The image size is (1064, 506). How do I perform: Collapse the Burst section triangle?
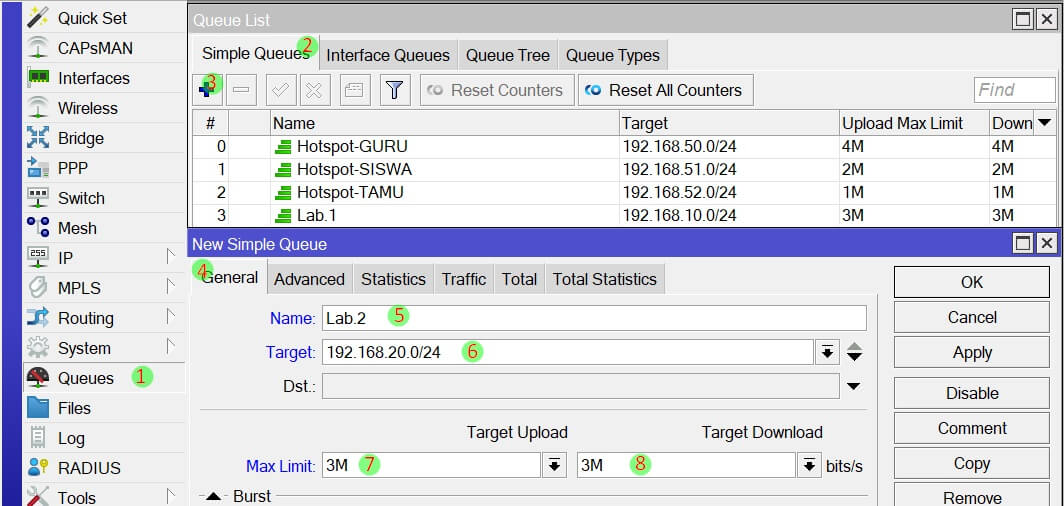click(214, 497)
